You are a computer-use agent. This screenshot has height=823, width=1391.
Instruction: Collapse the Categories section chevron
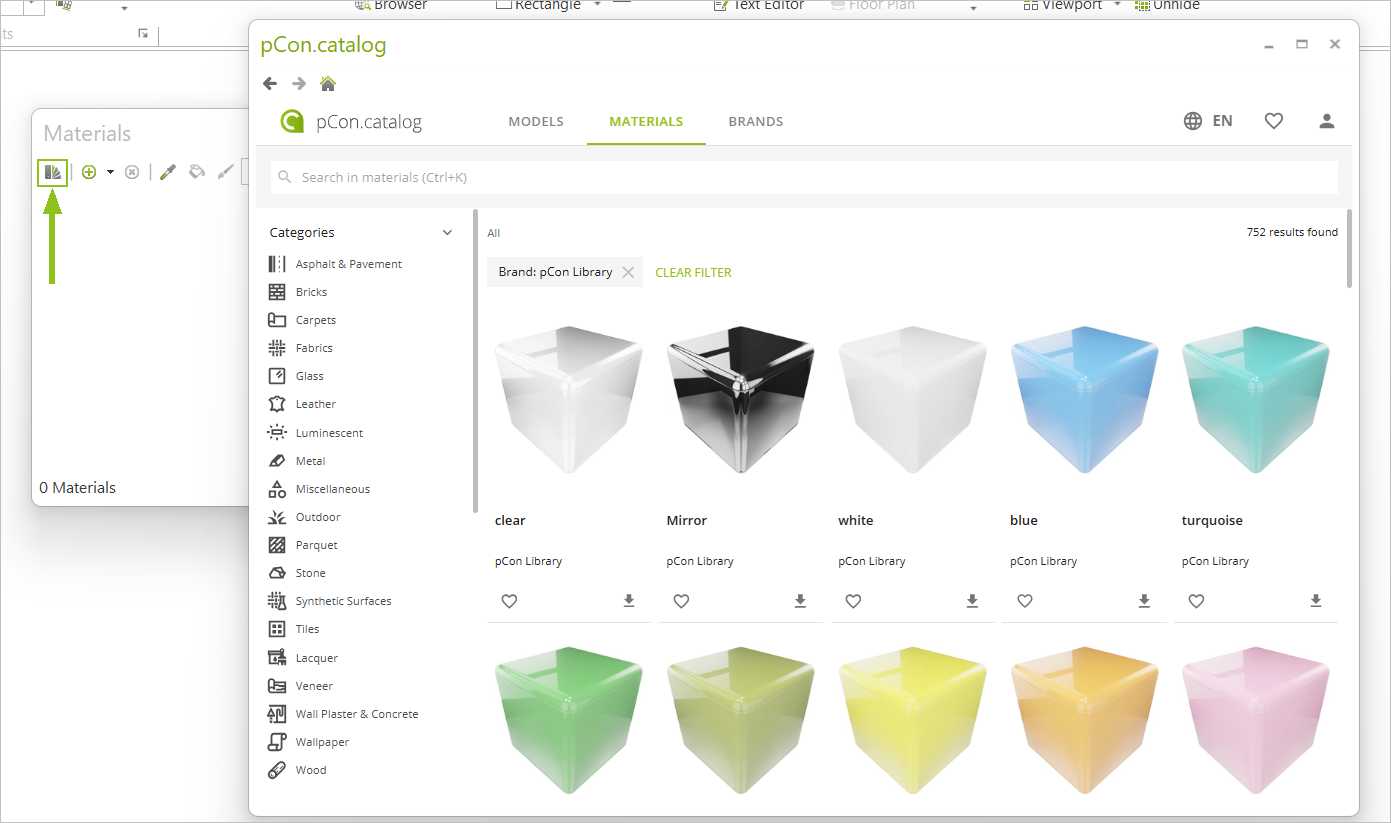pyautogui.click(x=447, y=233)
